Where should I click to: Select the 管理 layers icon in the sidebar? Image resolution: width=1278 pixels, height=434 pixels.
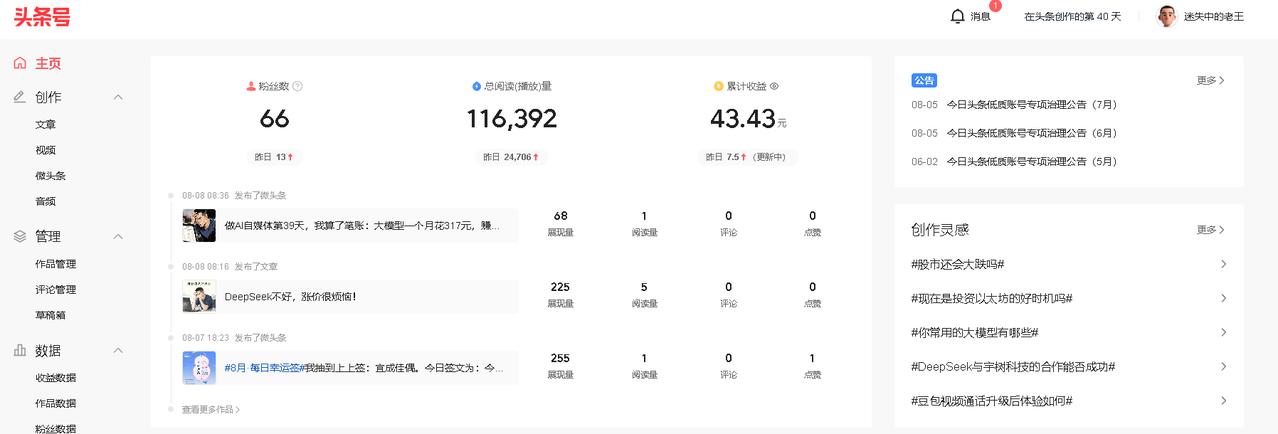tap(20, 236)
